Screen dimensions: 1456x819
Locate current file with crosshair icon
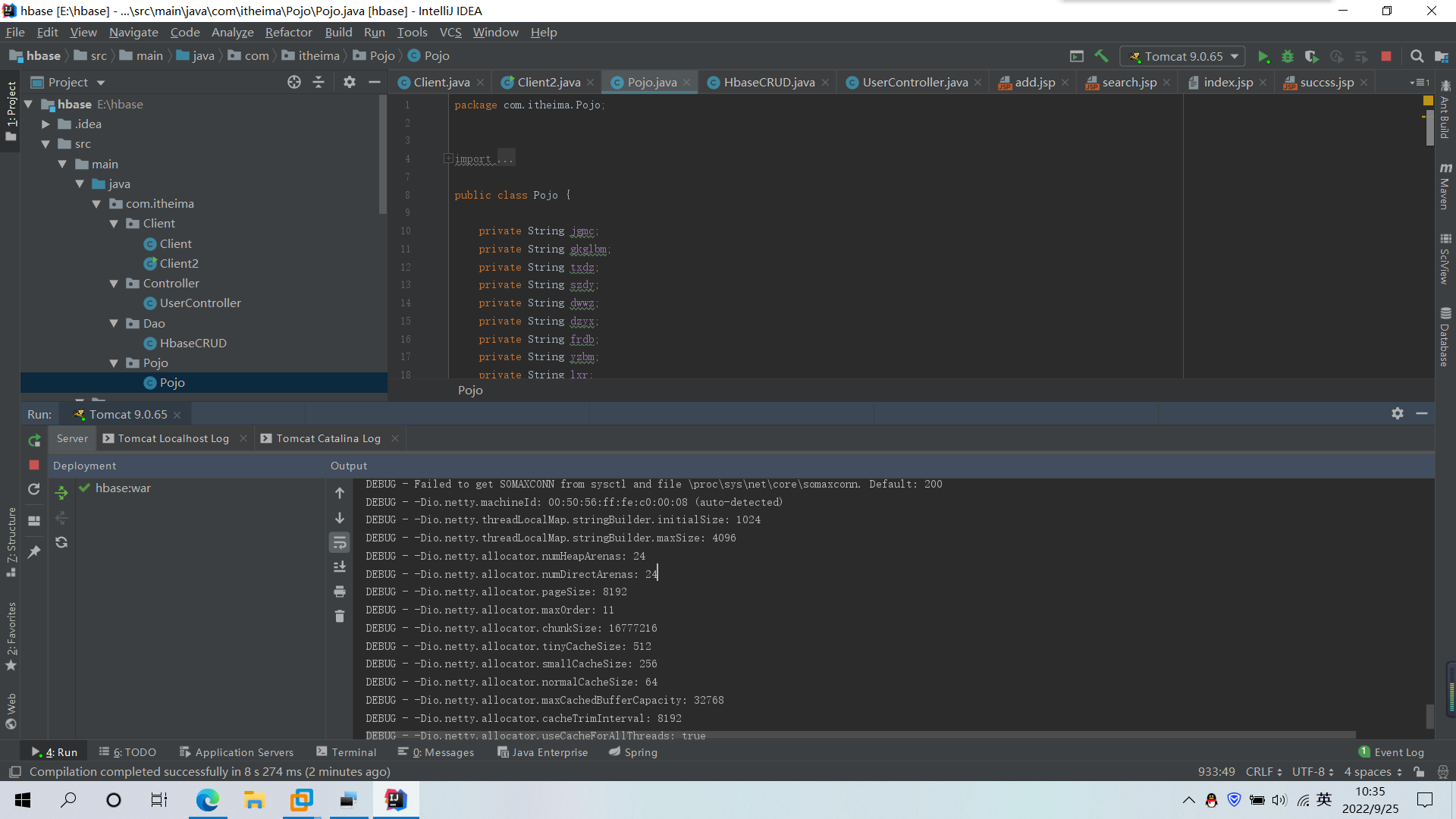pyautogui.click(x=294, y=82)
